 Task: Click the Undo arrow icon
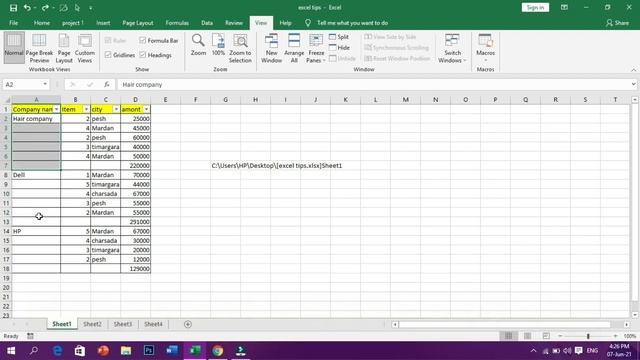[27, 8]
